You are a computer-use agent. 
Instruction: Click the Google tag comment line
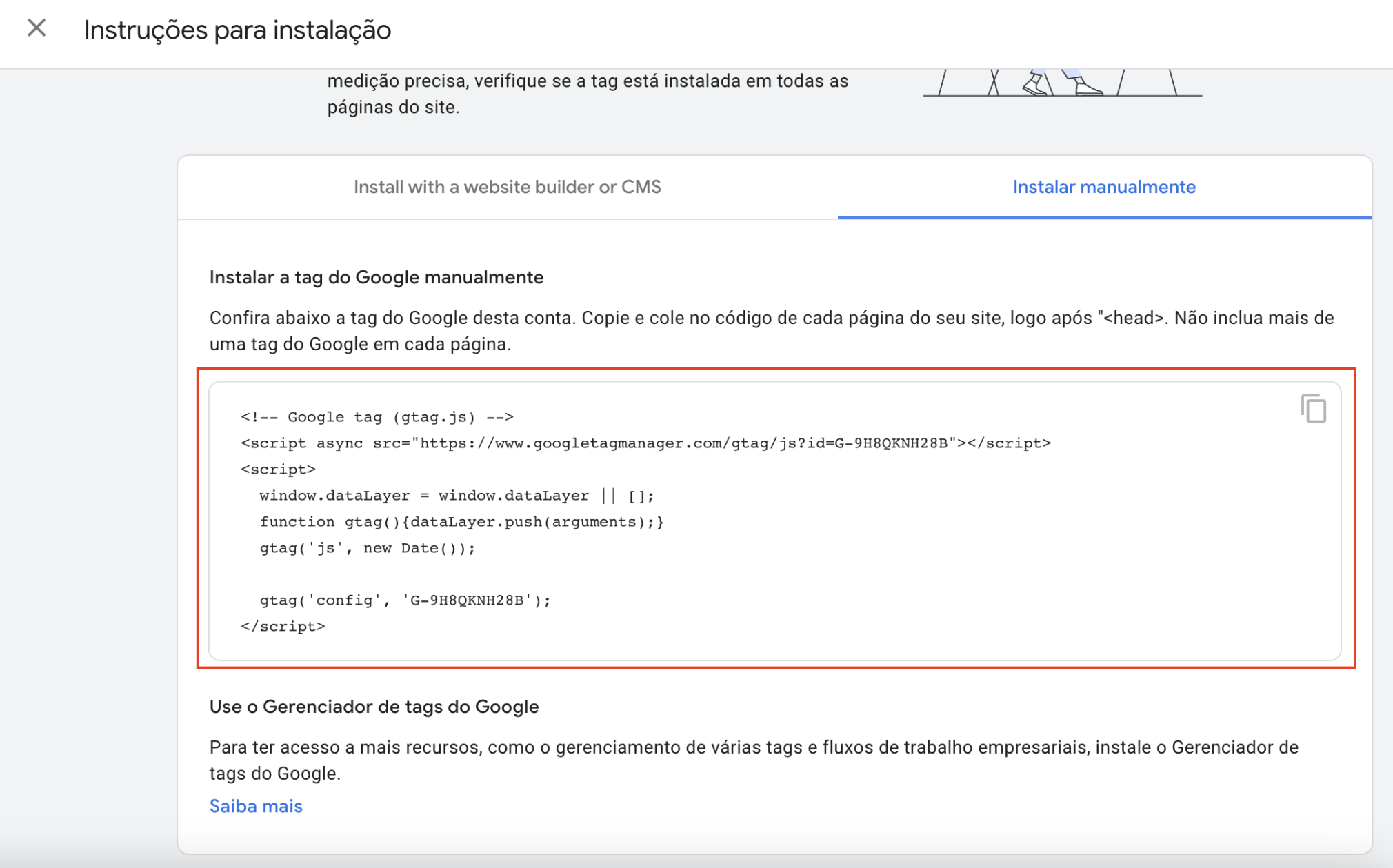click(x=377, y=416)
